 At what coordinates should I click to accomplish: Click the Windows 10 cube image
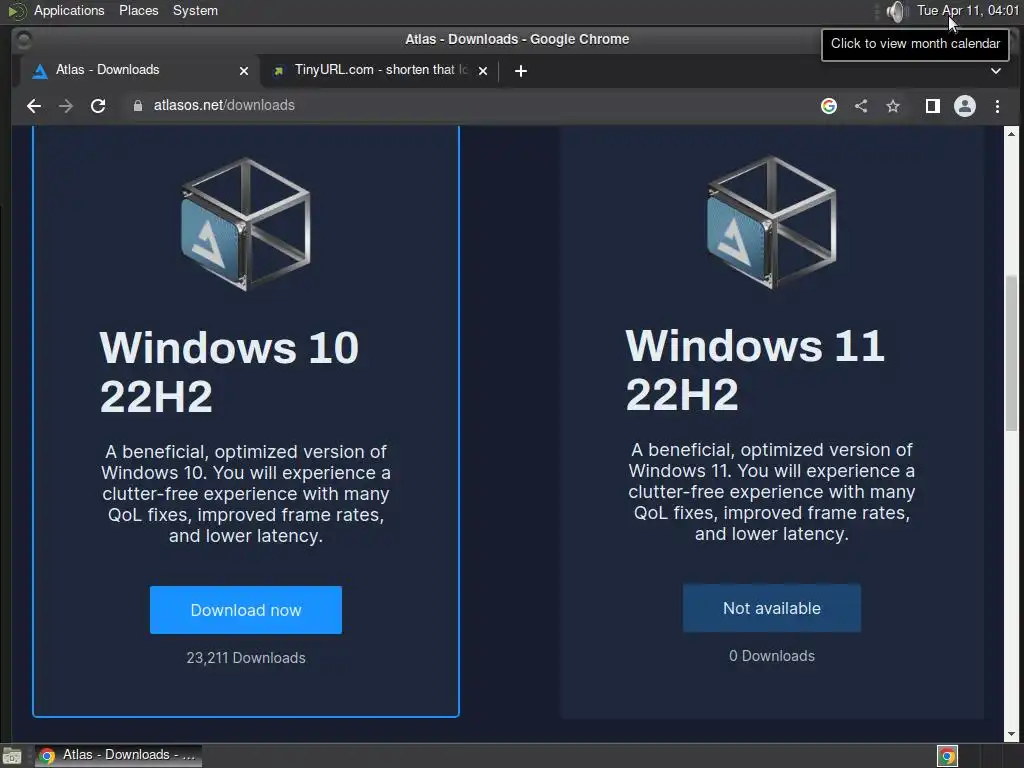pos(246,224)
